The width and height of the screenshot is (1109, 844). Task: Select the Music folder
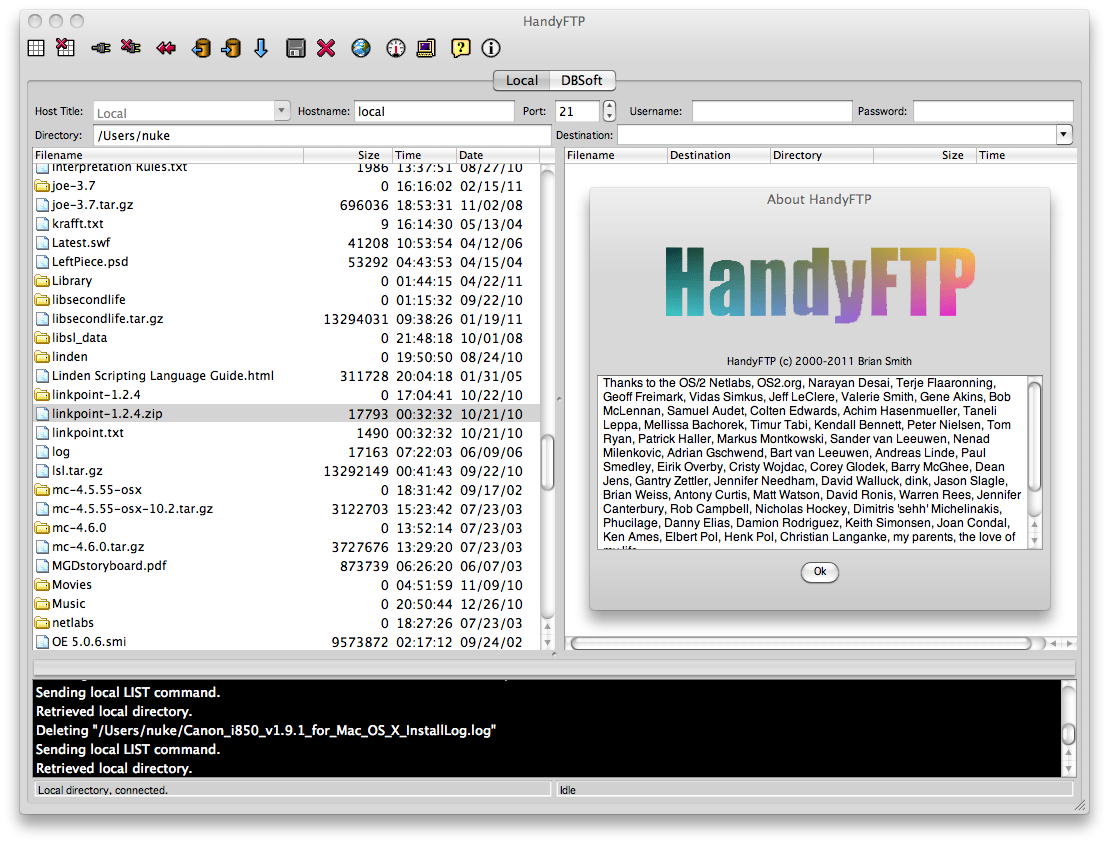(69, 603)
